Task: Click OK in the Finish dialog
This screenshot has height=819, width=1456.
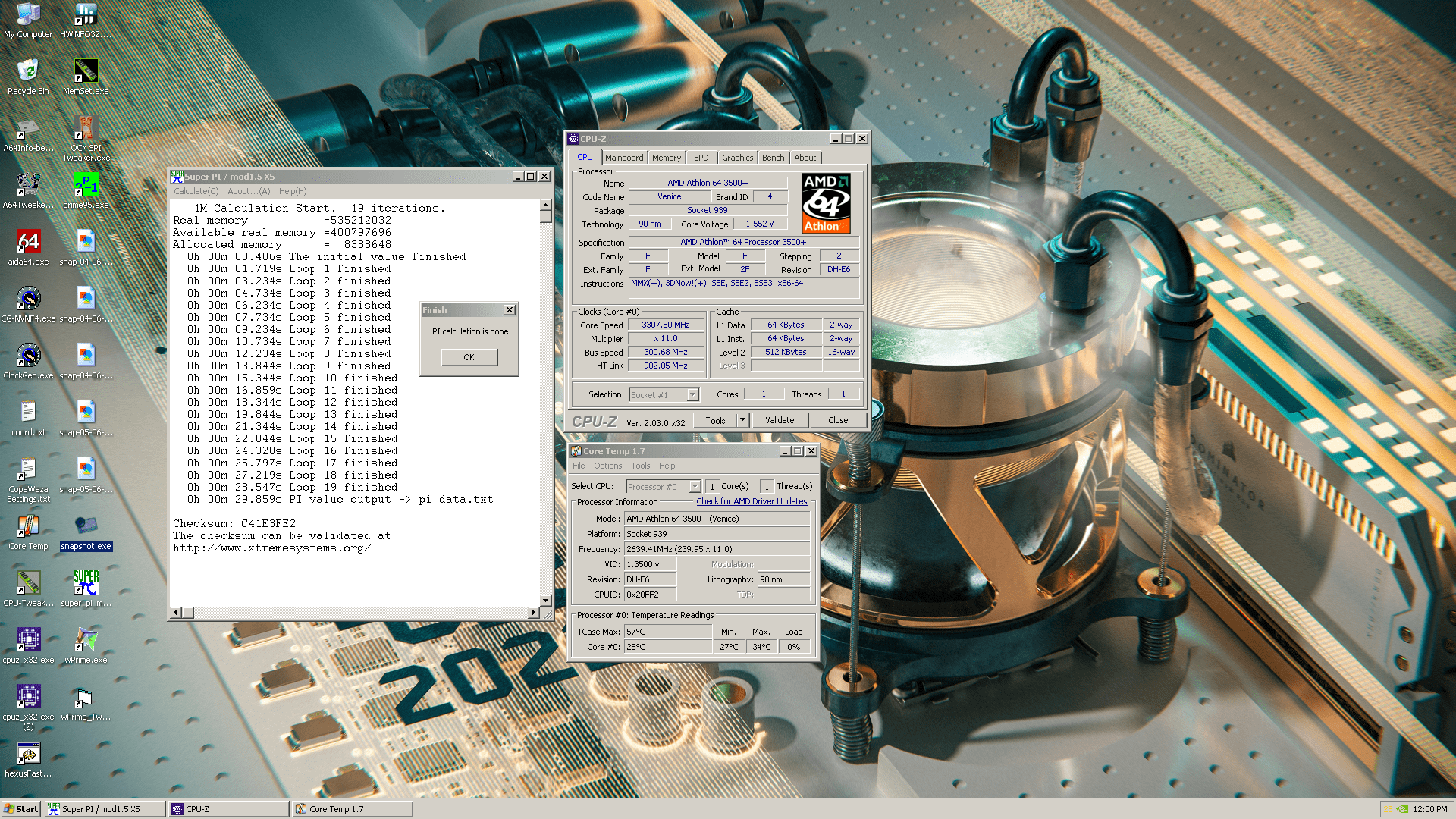Action: pos(469,357)
